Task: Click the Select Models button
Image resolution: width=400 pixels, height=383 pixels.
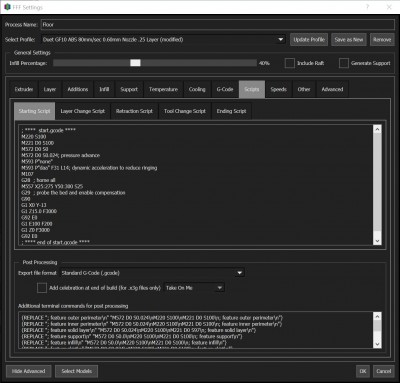Action: (76, 371)
